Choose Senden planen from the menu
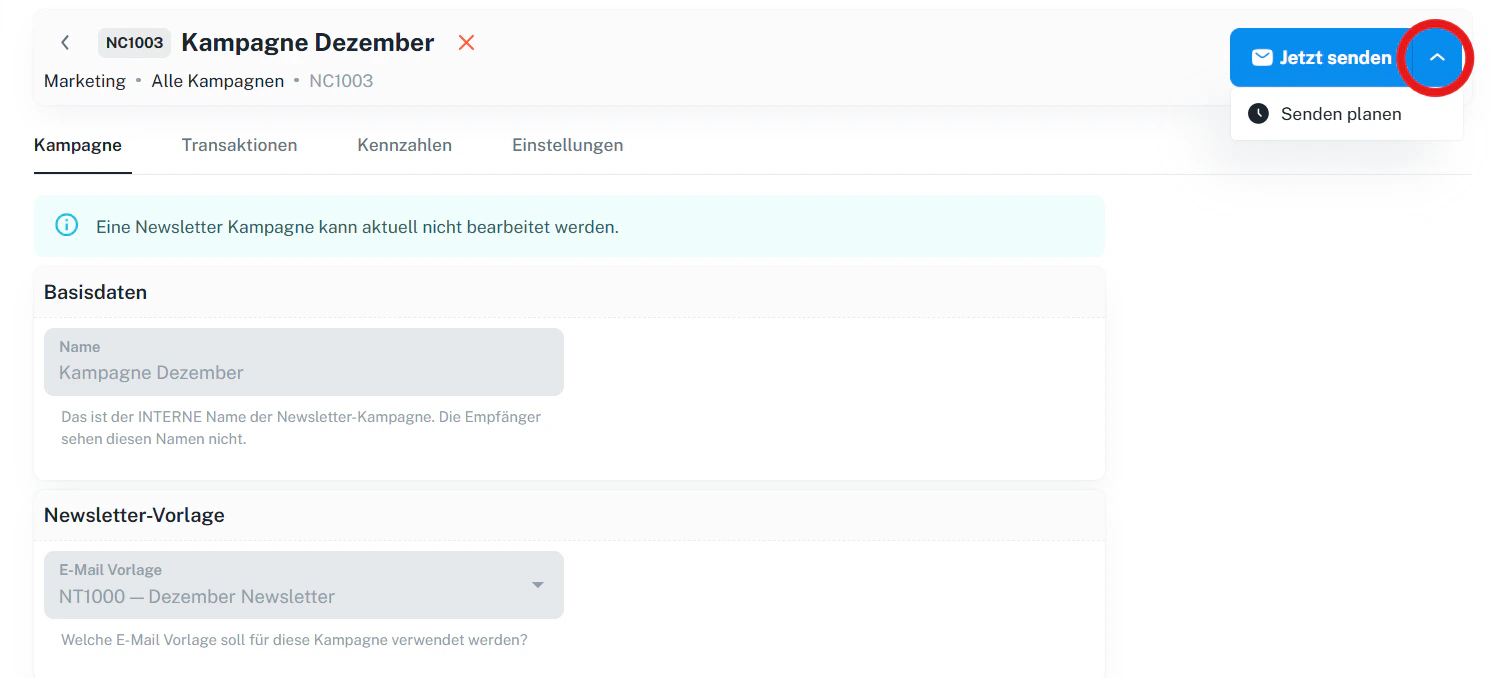The image size is (1502, 678). [1342, 114]
